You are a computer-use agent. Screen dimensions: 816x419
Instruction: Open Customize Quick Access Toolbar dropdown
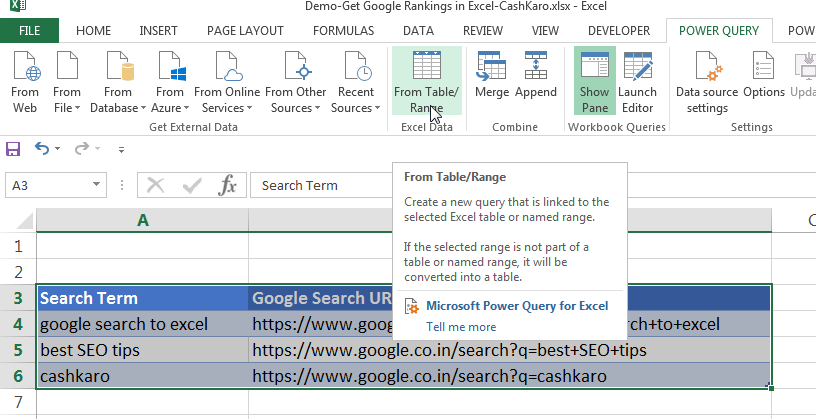(121, 150)
